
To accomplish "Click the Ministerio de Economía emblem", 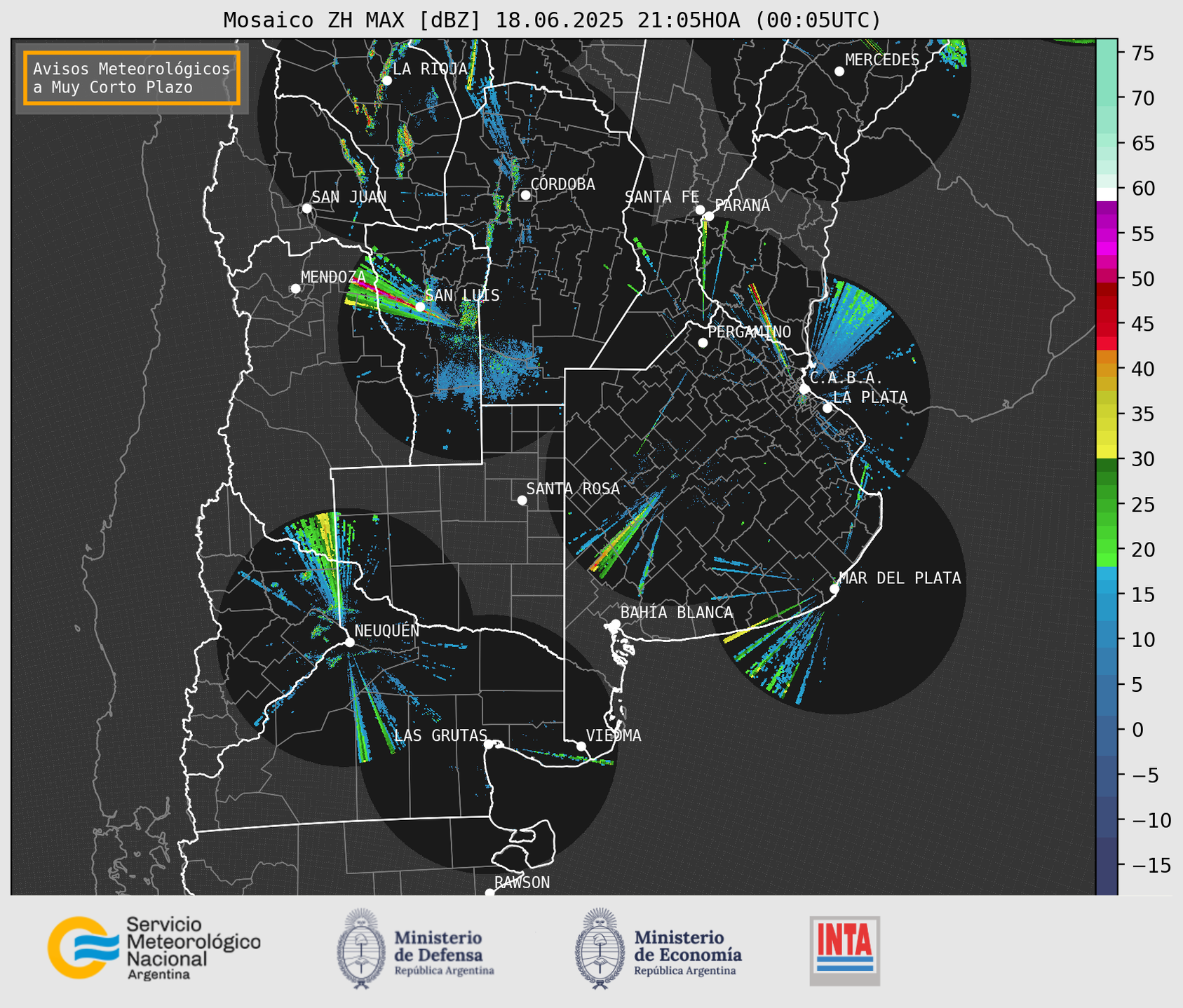I will coord(600,948).
